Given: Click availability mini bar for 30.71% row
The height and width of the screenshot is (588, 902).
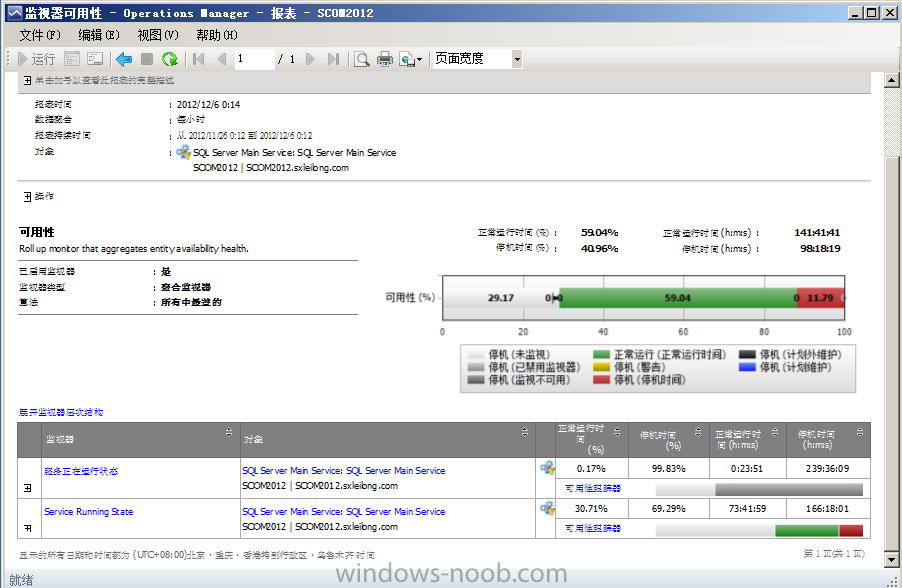Looking at the screenshot, I should tap(759, 530).
